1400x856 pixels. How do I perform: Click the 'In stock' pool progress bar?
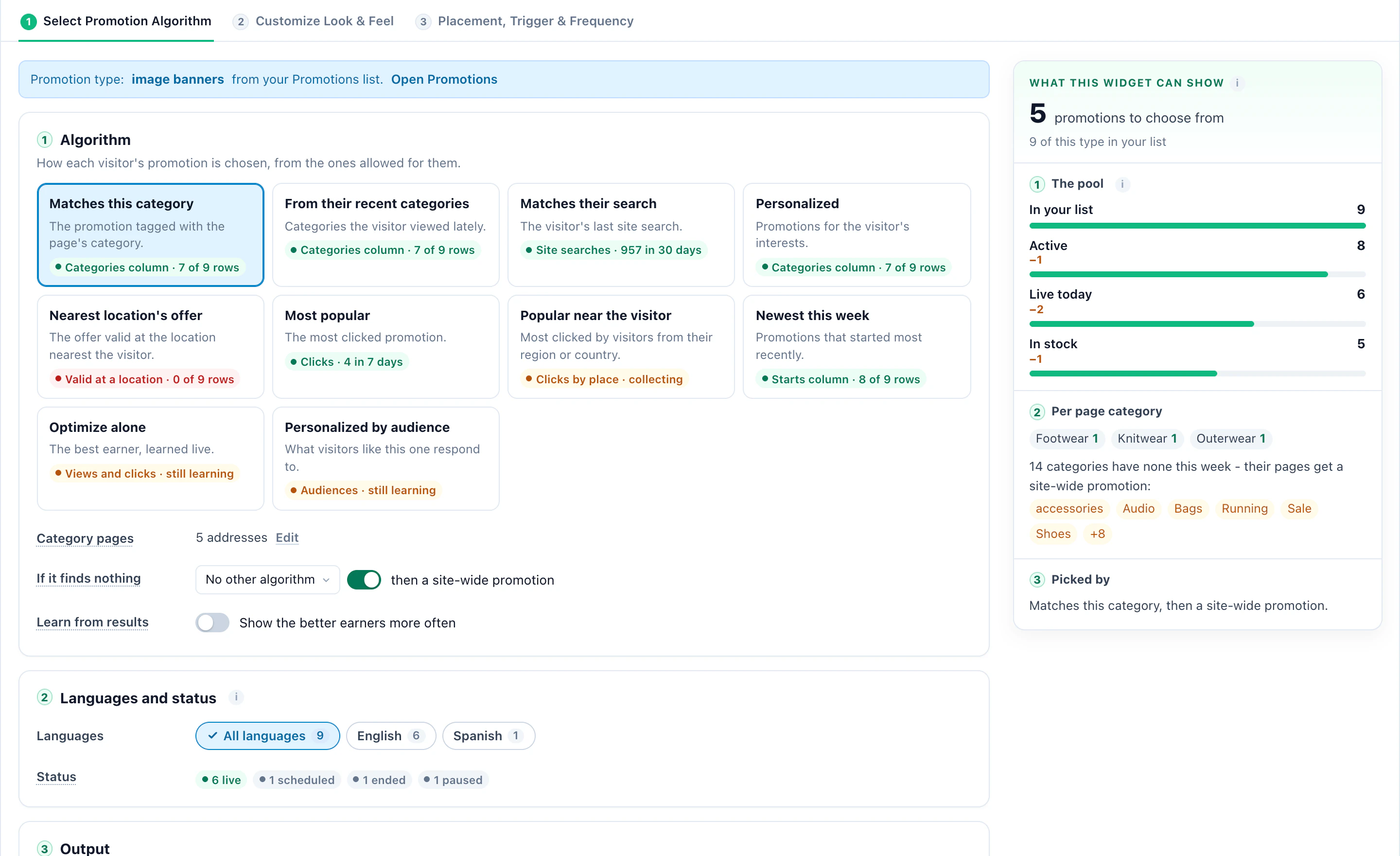point(1197,374)
